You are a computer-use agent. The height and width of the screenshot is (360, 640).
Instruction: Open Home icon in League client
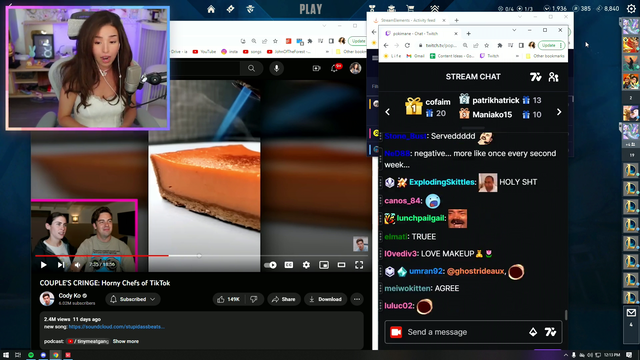[x=211, y=9]
